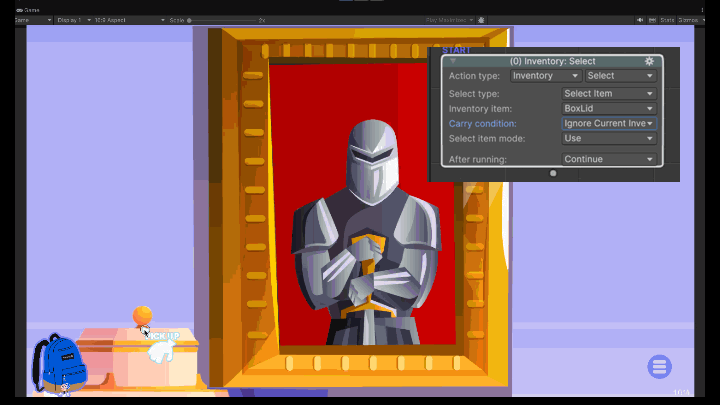Click the action node output socket dot
This screenshot has height=405, width=720.
point(553,174)
